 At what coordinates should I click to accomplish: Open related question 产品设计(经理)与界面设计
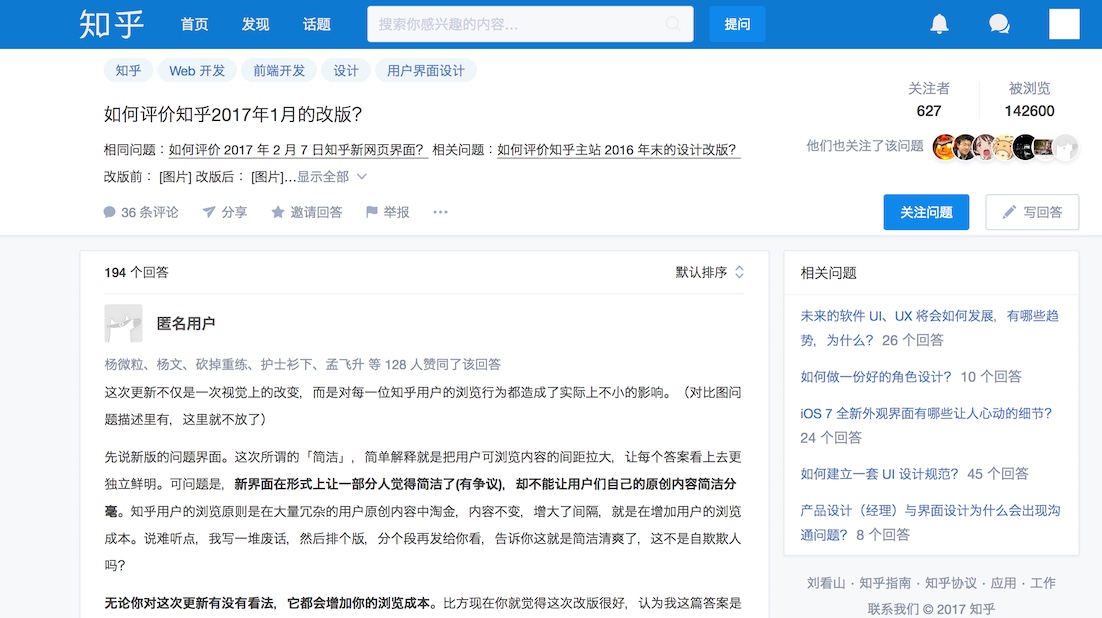[930, 522]
